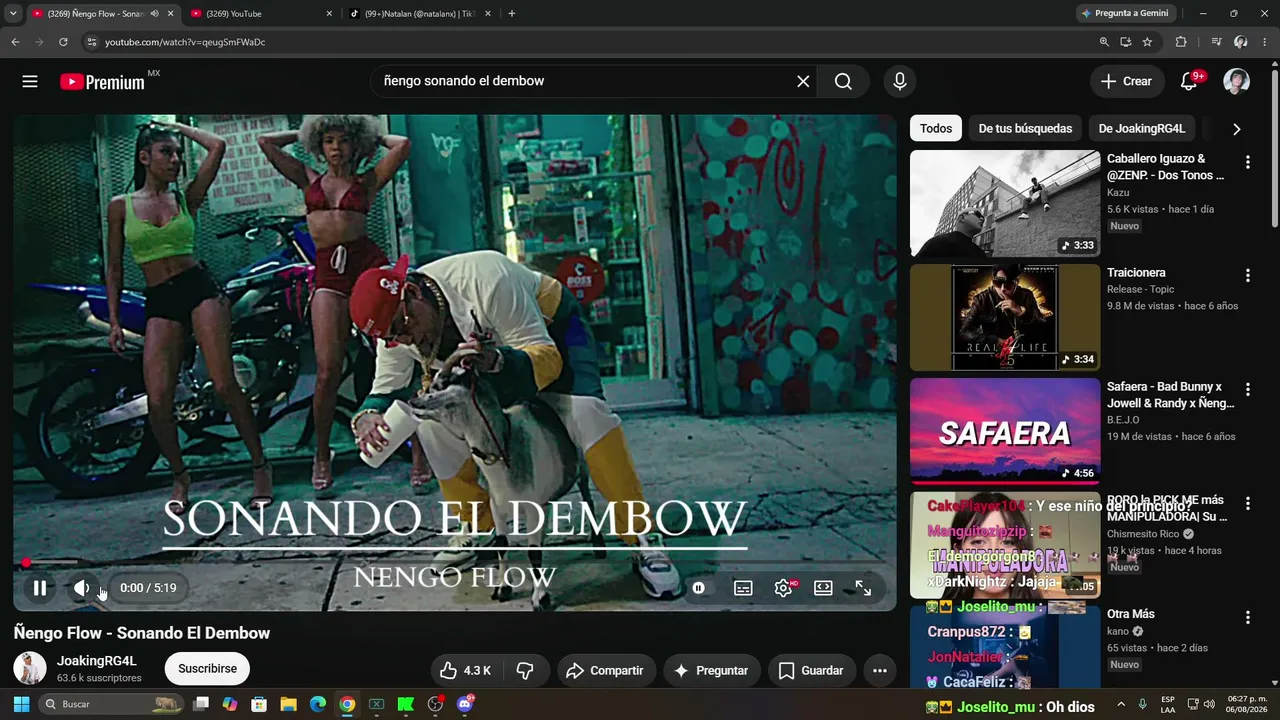
Task: Open the Chrome three-dot menu
Action: (x=1264, y=42)
